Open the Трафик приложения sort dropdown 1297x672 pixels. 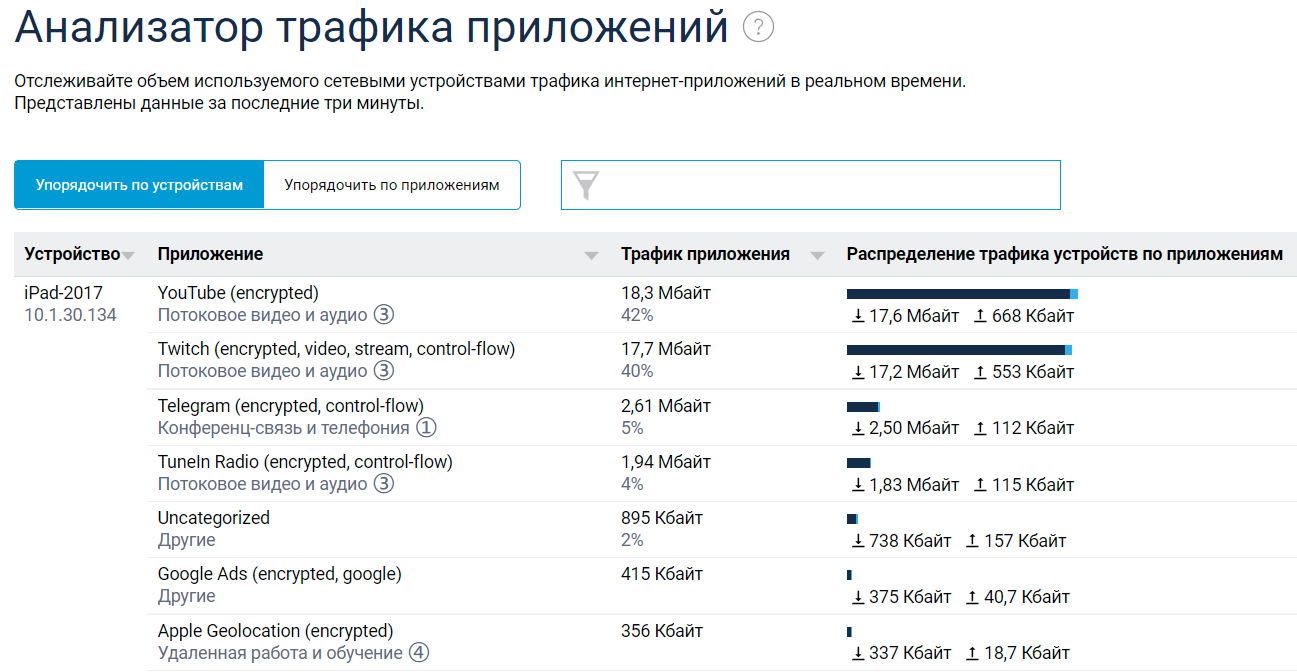[x=817, y=255]
